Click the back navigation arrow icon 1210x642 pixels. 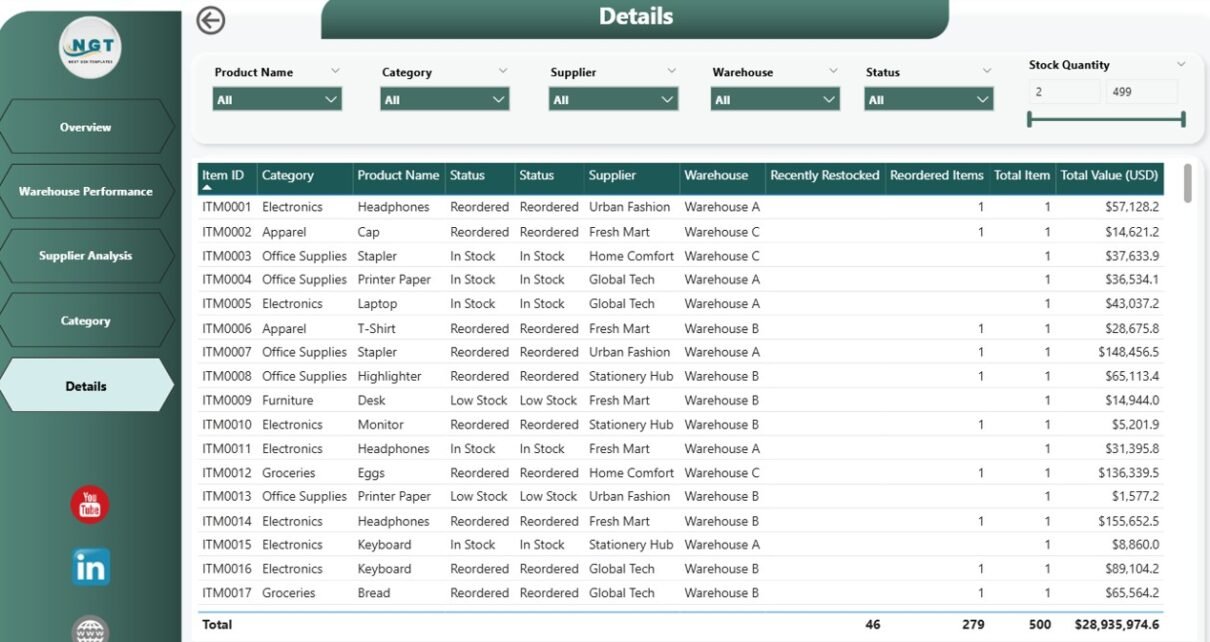pyautogui.click(x=211, y=20)
